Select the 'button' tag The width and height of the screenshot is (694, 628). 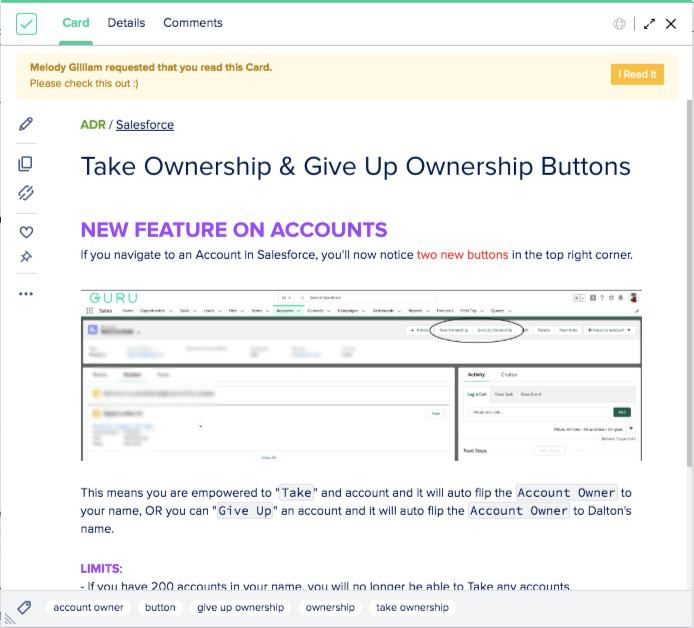point(160,608)
